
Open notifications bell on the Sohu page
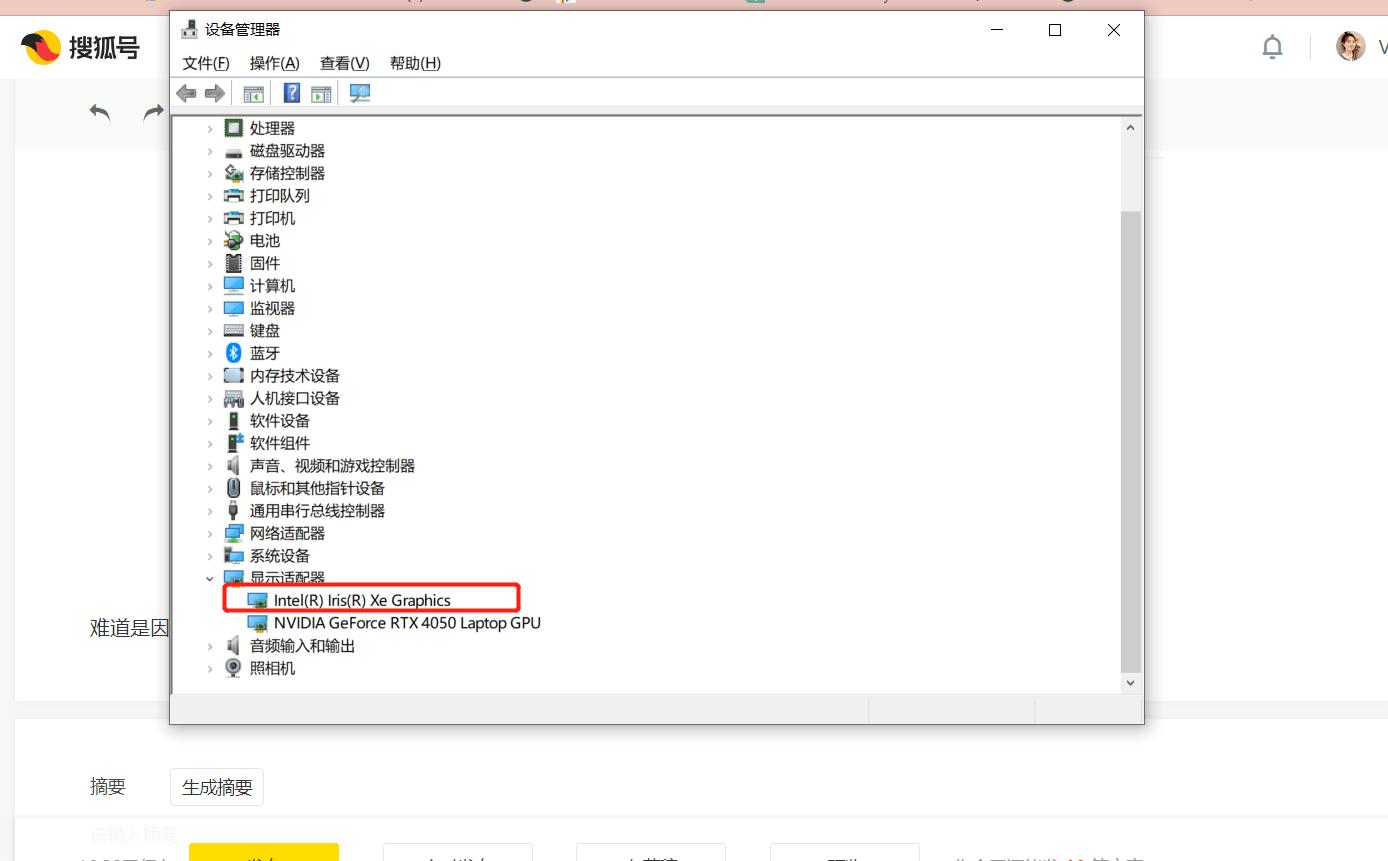1272,46
